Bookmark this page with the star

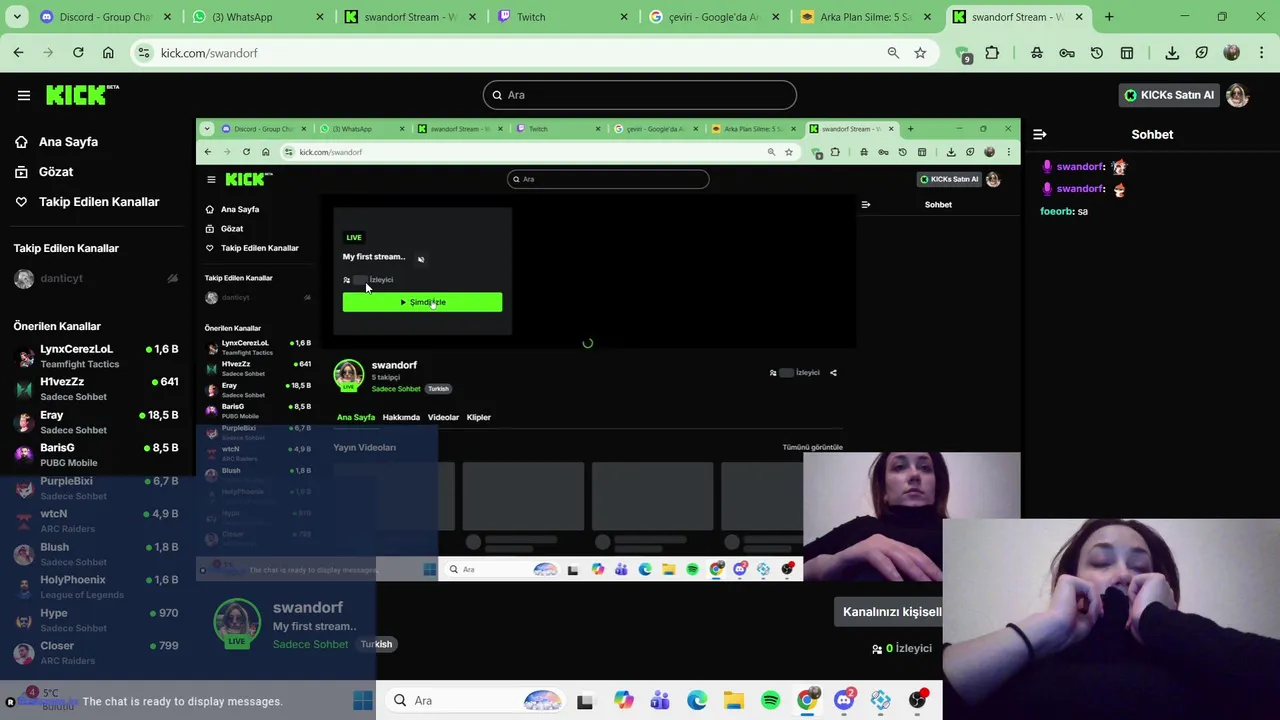[920, 53]
